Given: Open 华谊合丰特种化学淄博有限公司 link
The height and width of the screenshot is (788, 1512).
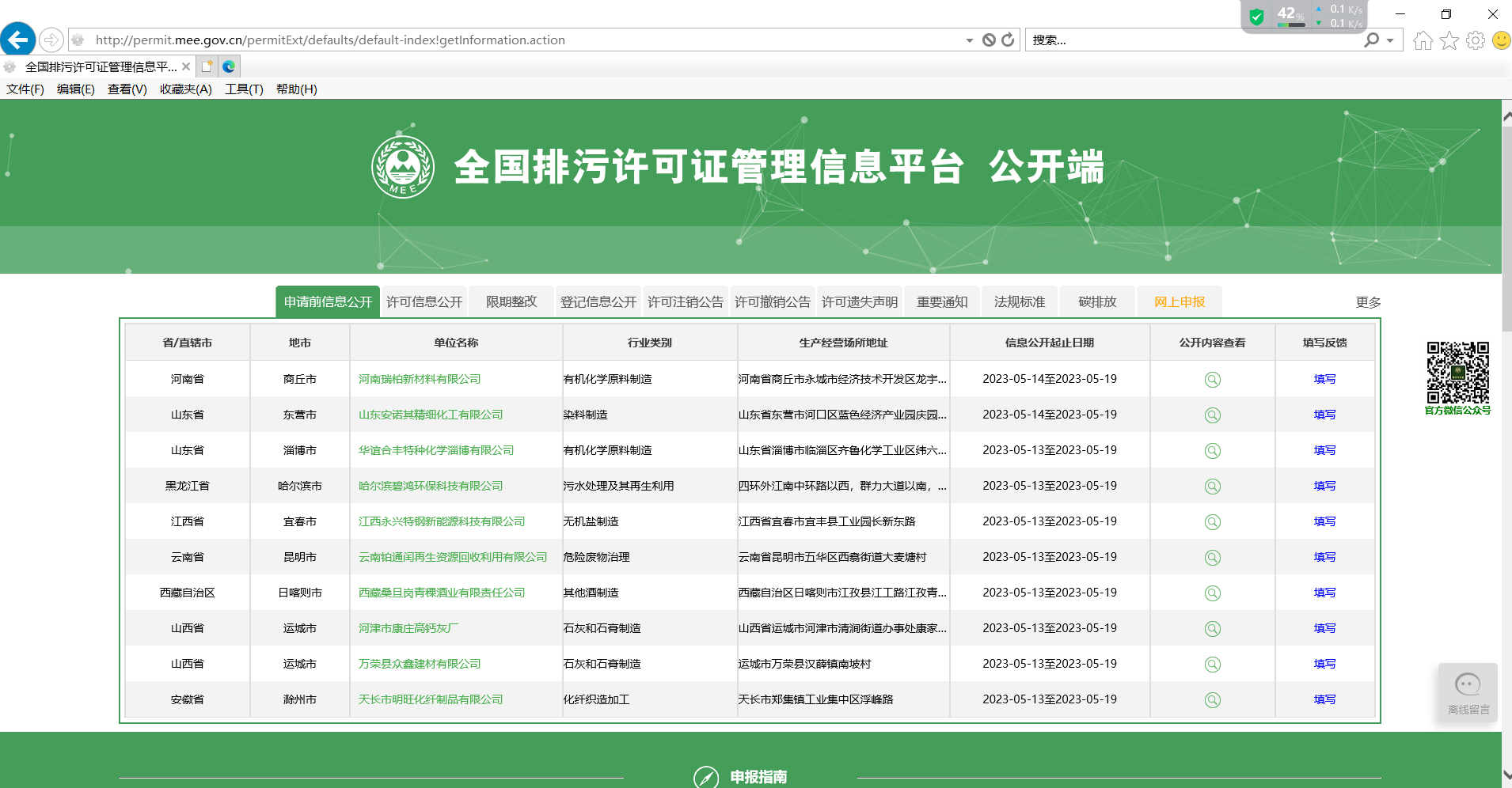Looking at the screenshot, I should [436, 450].
